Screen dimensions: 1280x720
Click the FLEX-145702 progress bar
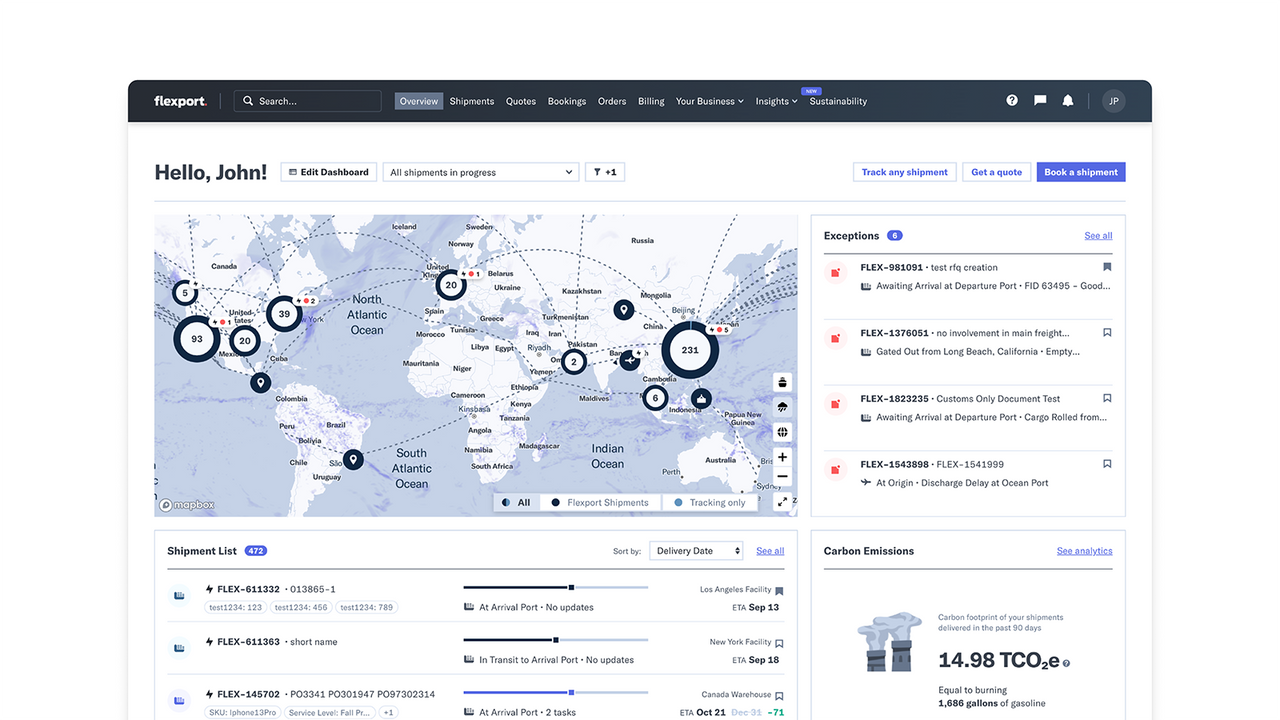pos(556,692)
